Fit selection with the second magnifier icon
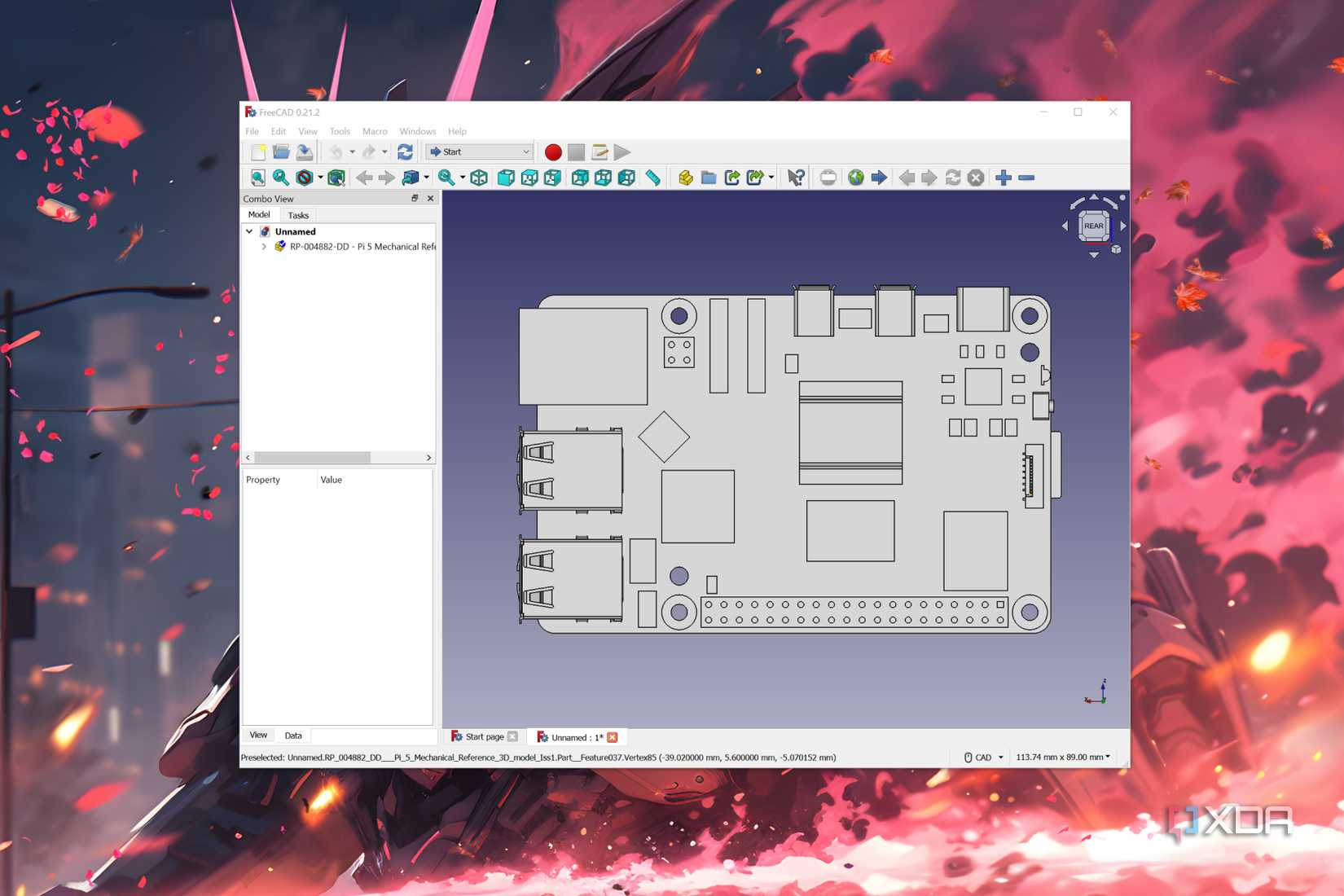 pos(281,178)
